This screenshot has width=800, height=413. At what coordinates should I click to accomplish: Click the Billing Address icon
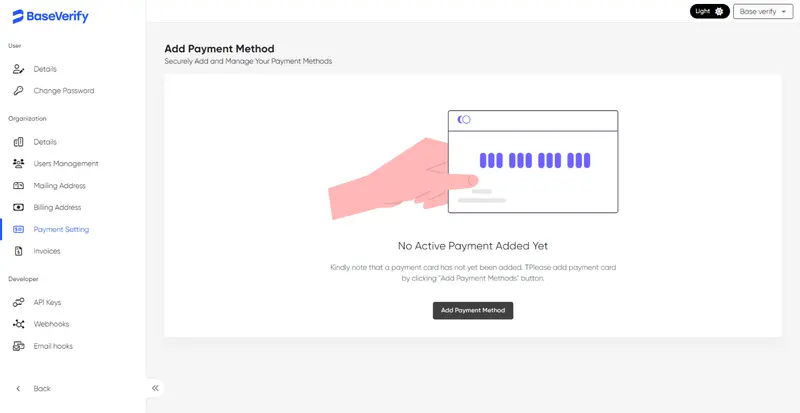pyautogui.click(x=18, y=208)
